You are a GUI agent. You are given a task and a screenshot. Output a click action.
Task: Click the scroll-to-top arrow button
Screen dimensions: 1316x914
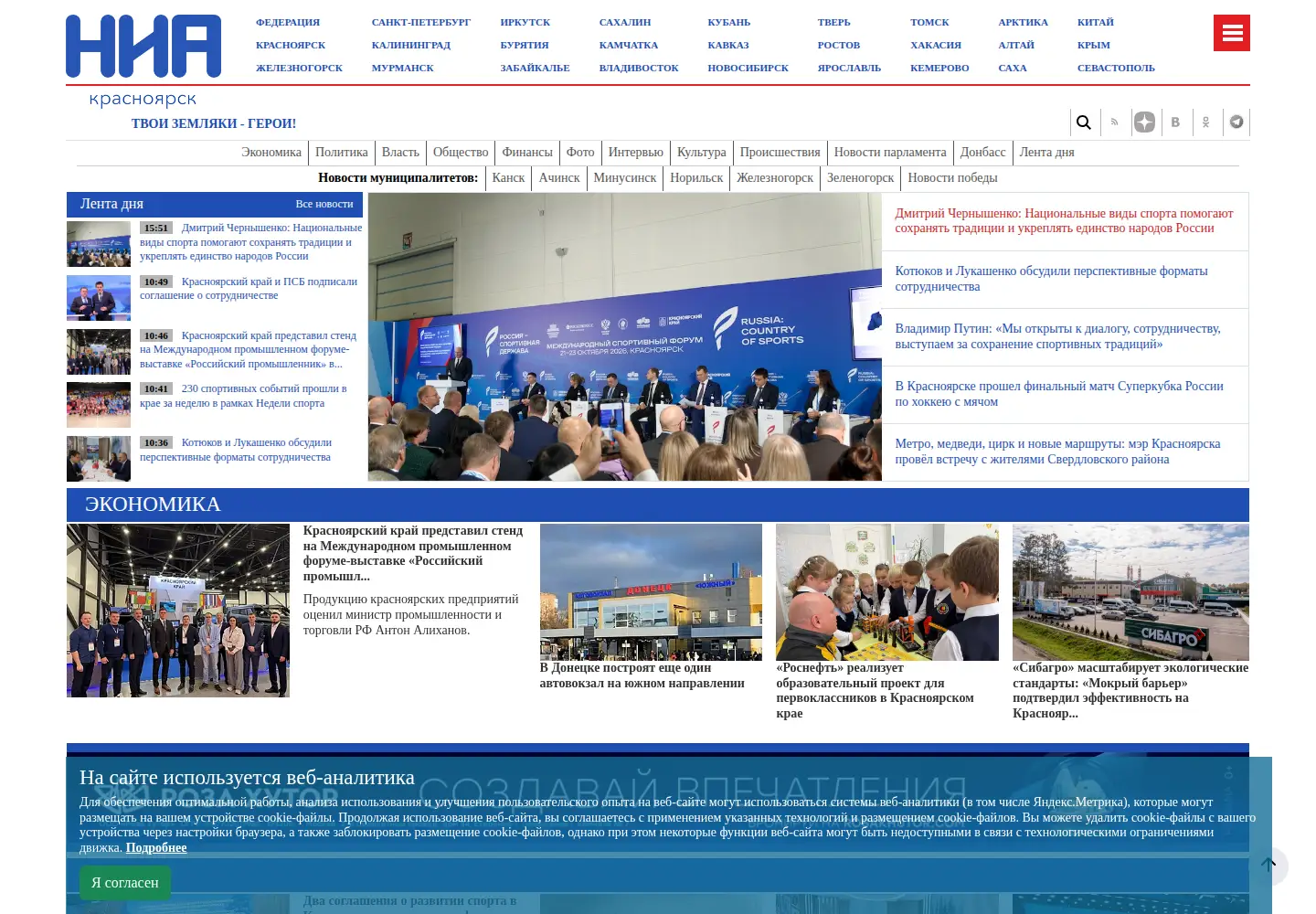1268,865
